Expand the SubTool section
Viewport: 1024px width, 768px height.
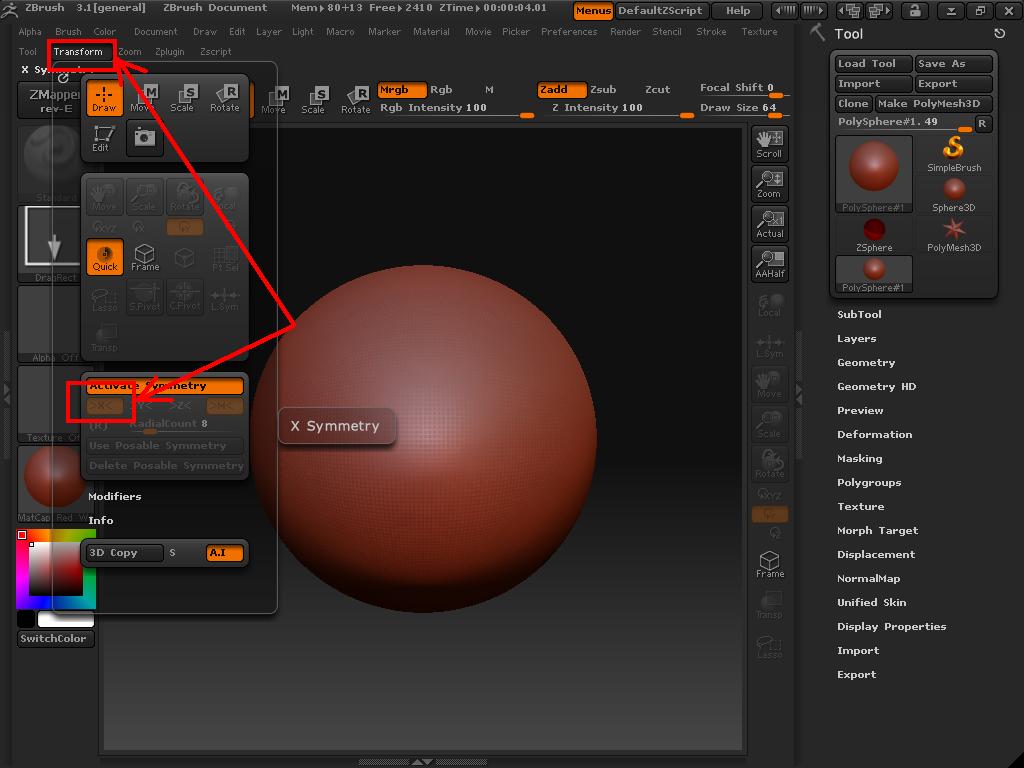(859, 314)
